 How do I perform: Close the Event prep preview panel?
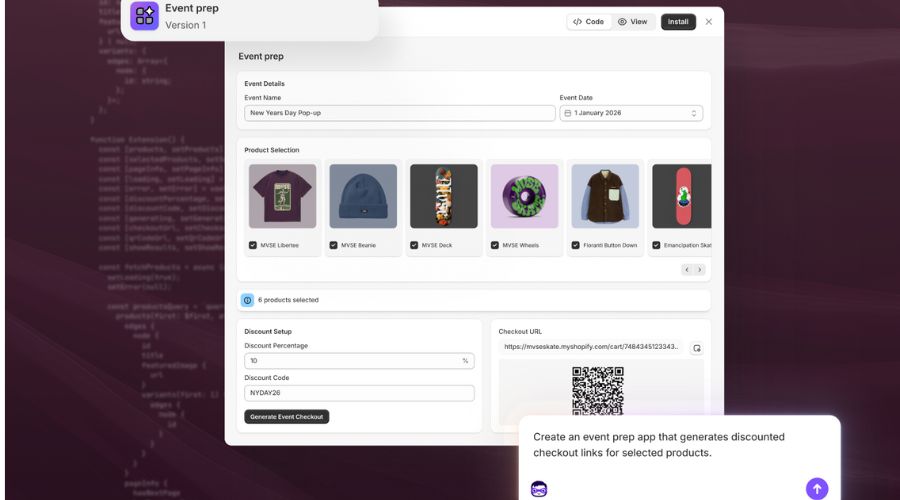pos(709,22)
